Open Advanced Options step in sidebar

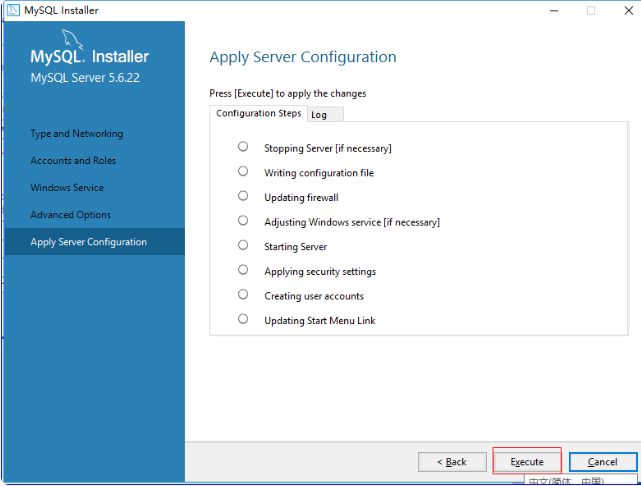tap(70, 215)
